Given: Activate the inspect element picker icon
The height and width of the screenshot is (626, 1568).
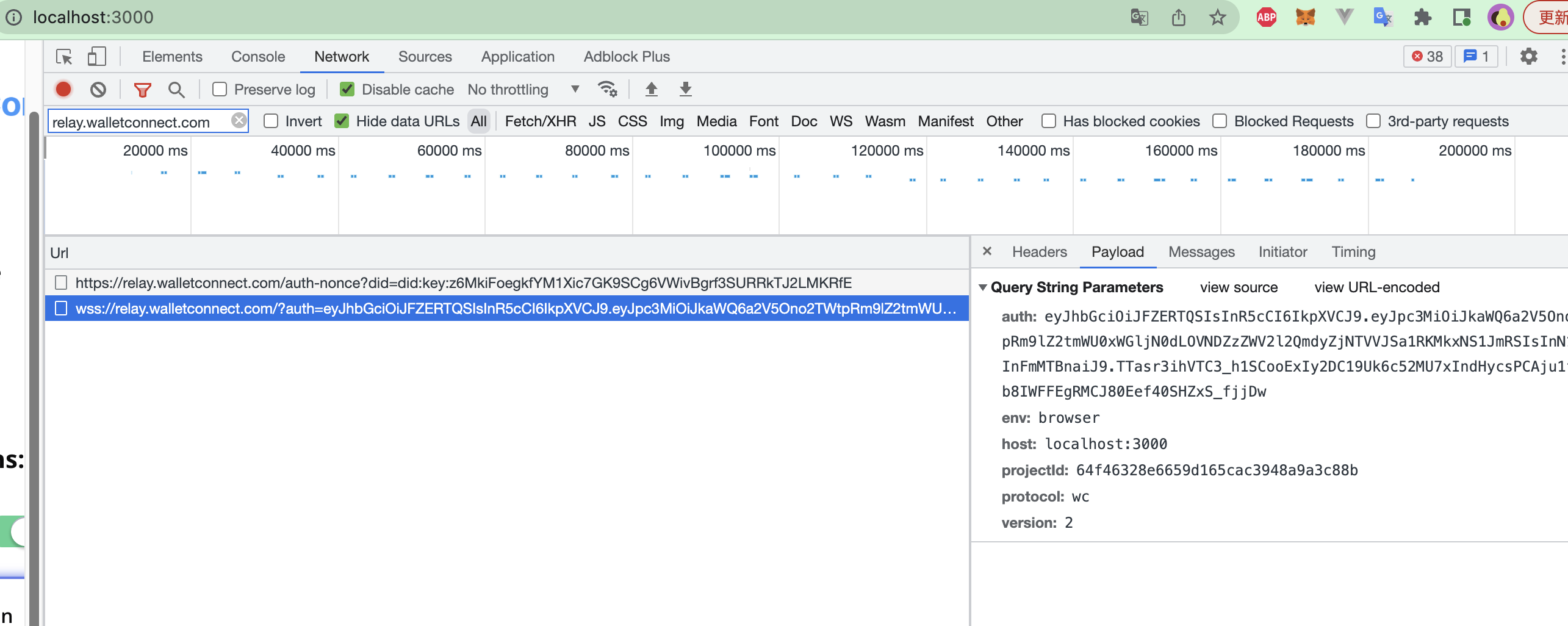Looking at the screenshot, I should point(64,57).
